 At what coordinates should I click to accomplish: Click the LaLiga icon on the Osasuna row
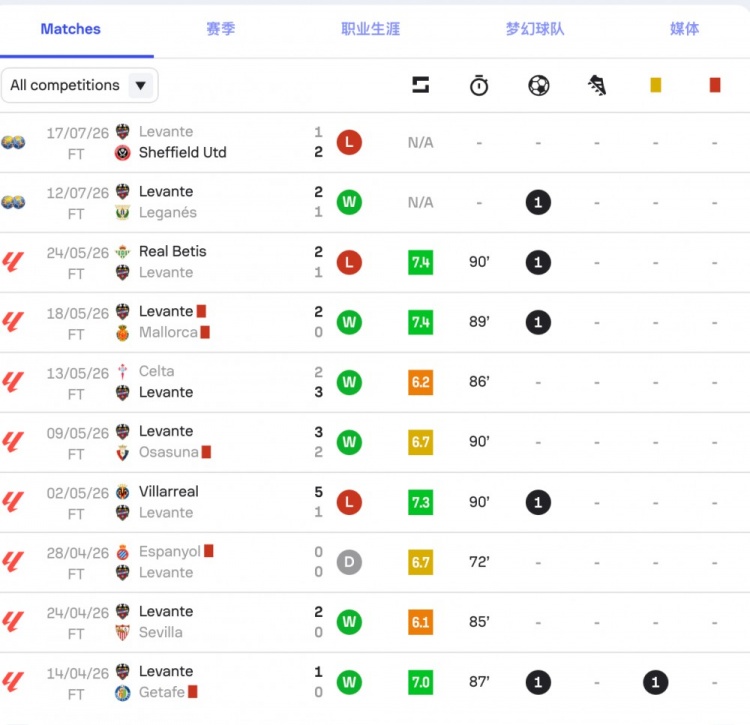tap(13, 442)
